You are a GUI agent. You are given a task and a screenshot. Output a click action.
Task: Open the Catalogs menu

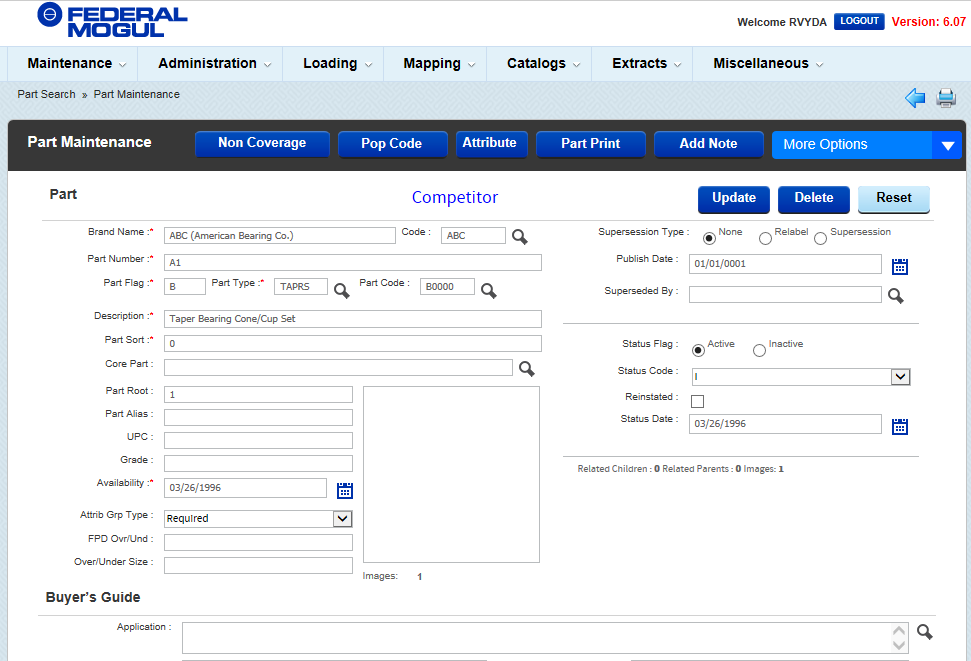click(544, 64)
